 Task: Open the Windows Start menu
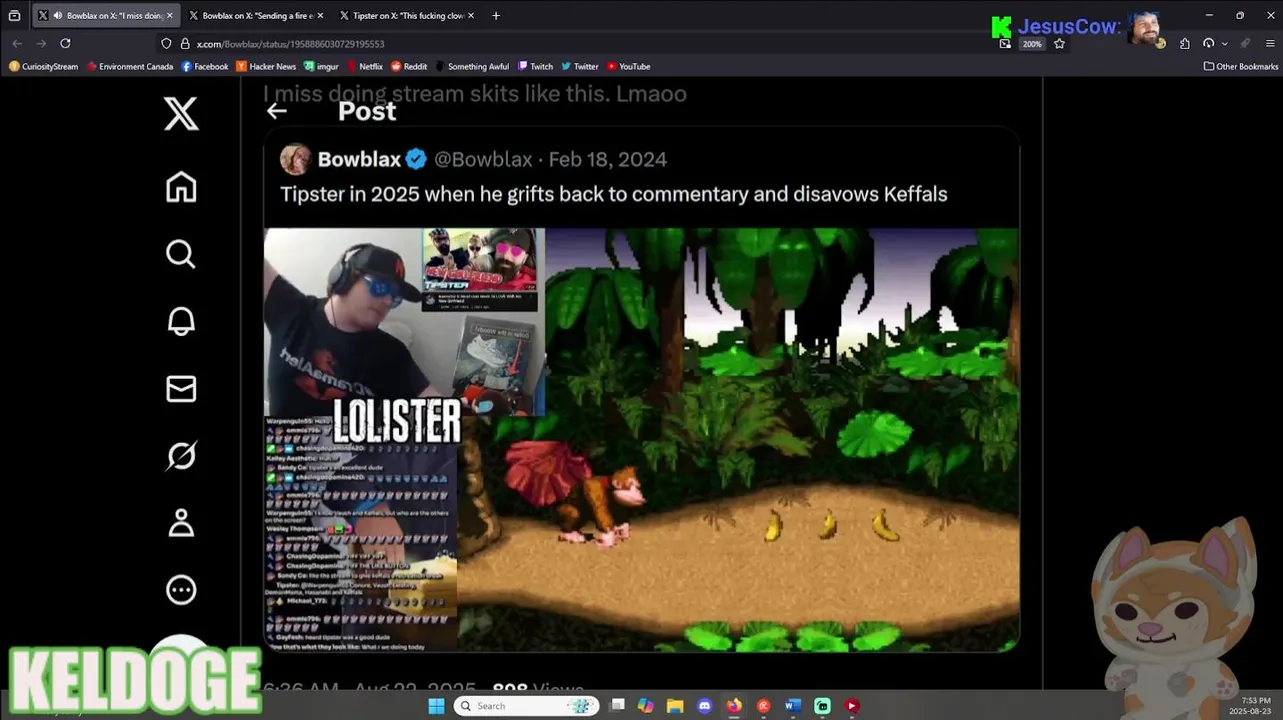(x=436, y=706)
